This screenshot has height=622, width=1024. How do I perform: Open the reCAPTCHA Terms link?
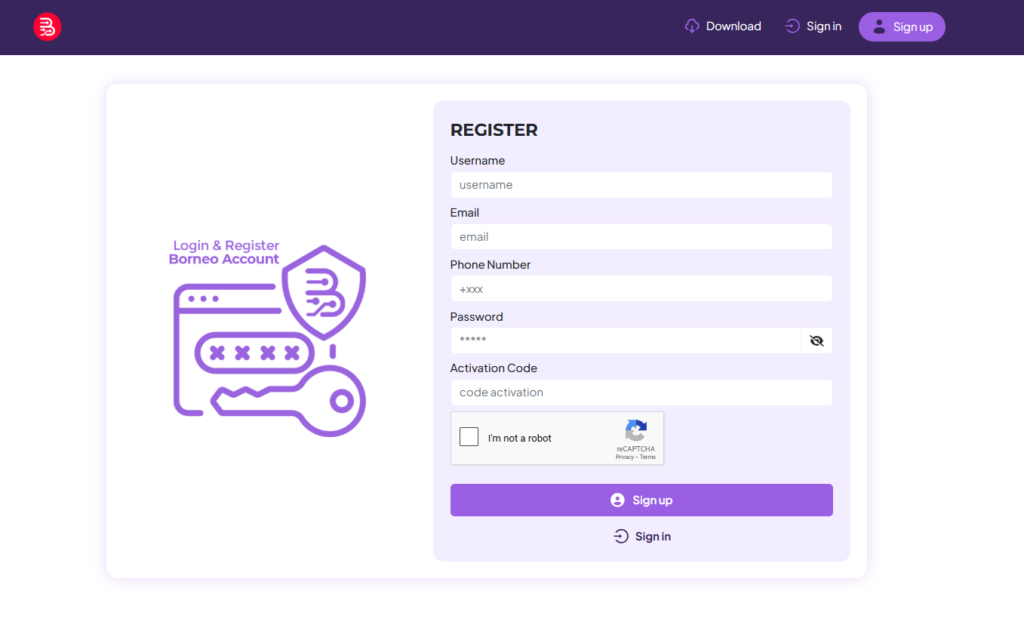648,457
